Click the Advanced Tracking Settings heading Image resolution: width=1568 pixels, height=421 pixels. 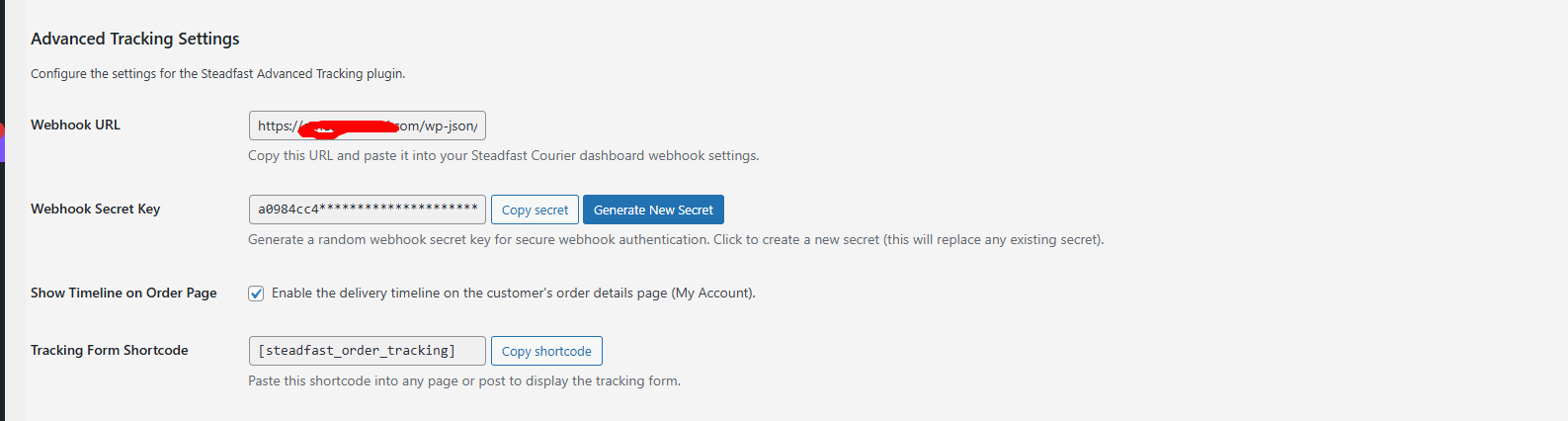pyautogui.click(x=135, y=39)
